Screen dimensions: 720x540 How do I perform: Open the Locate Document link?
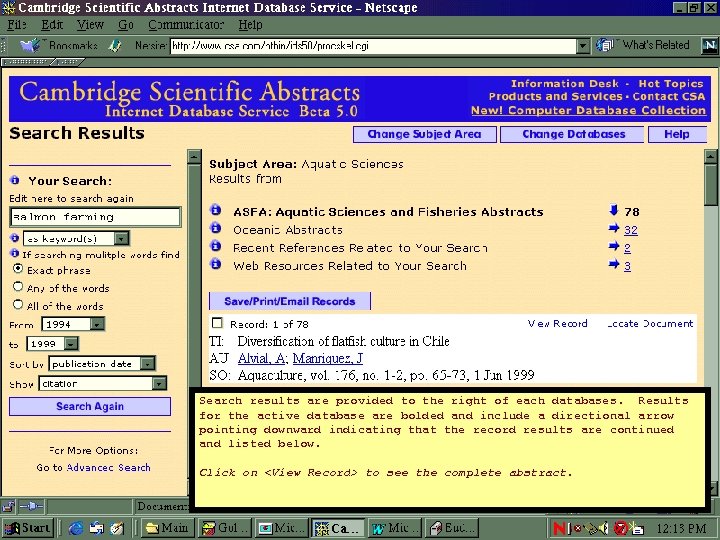coord(650,323)
